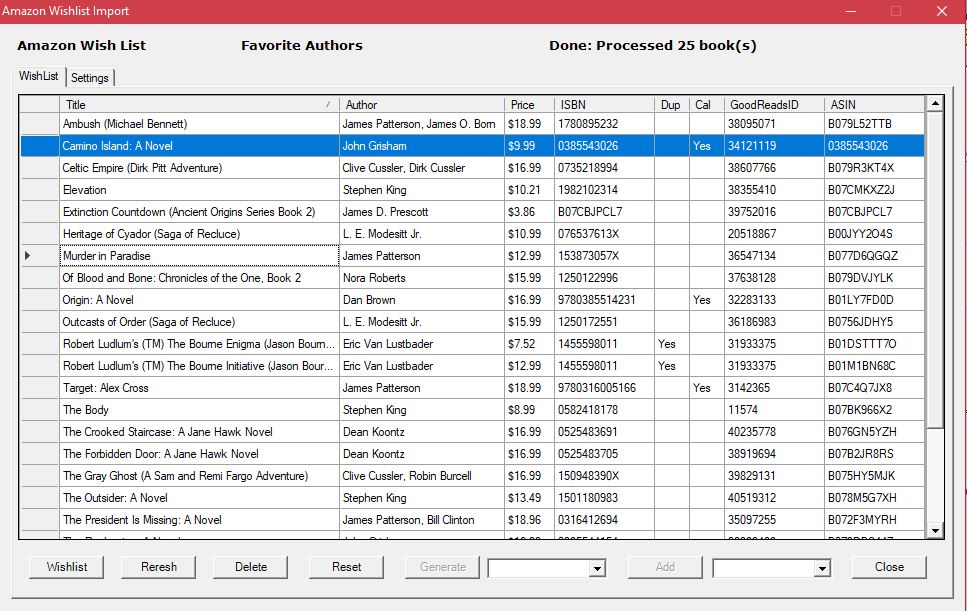Viewport: 967px width, 611px height.
Task: Click the Cal column header
Action: pos(707,104)
